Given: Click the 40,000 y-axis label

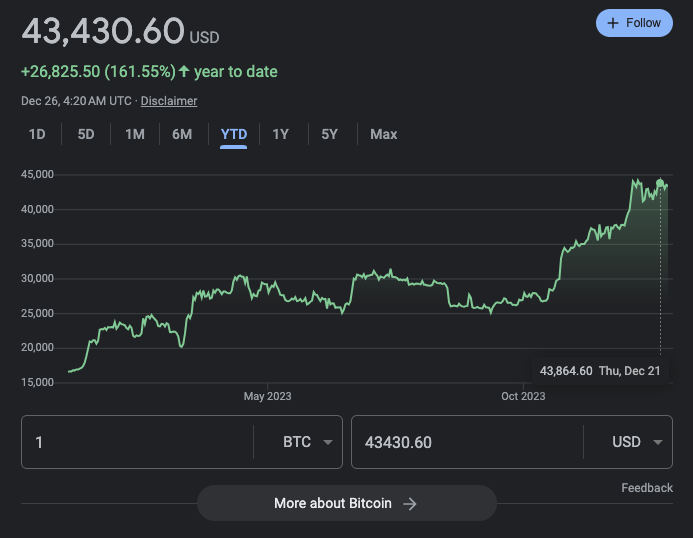Looking at the screenshot, I should point(37,209).
